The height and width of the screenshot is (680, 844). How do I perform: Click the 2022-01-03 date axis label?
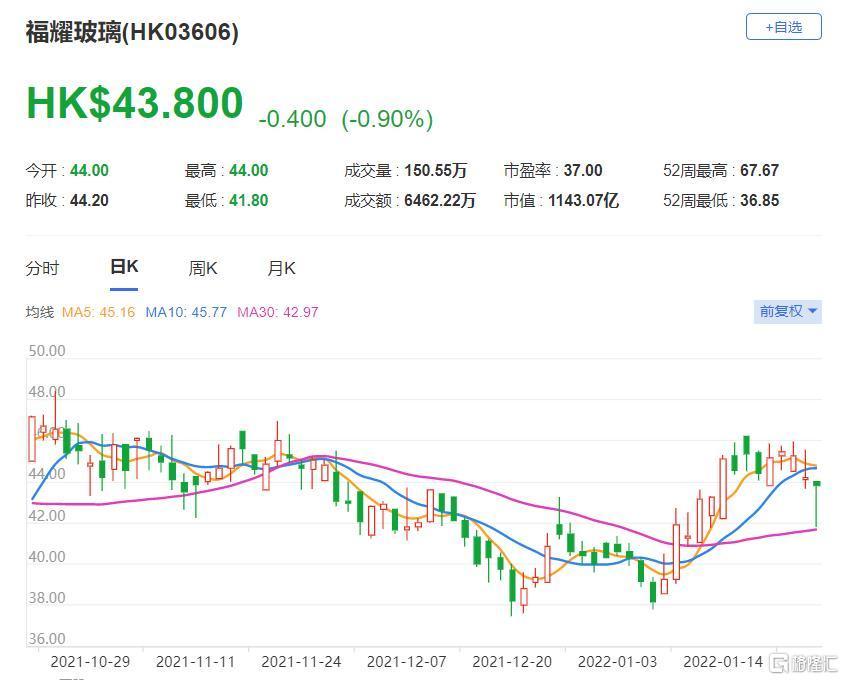coord(617,662)
